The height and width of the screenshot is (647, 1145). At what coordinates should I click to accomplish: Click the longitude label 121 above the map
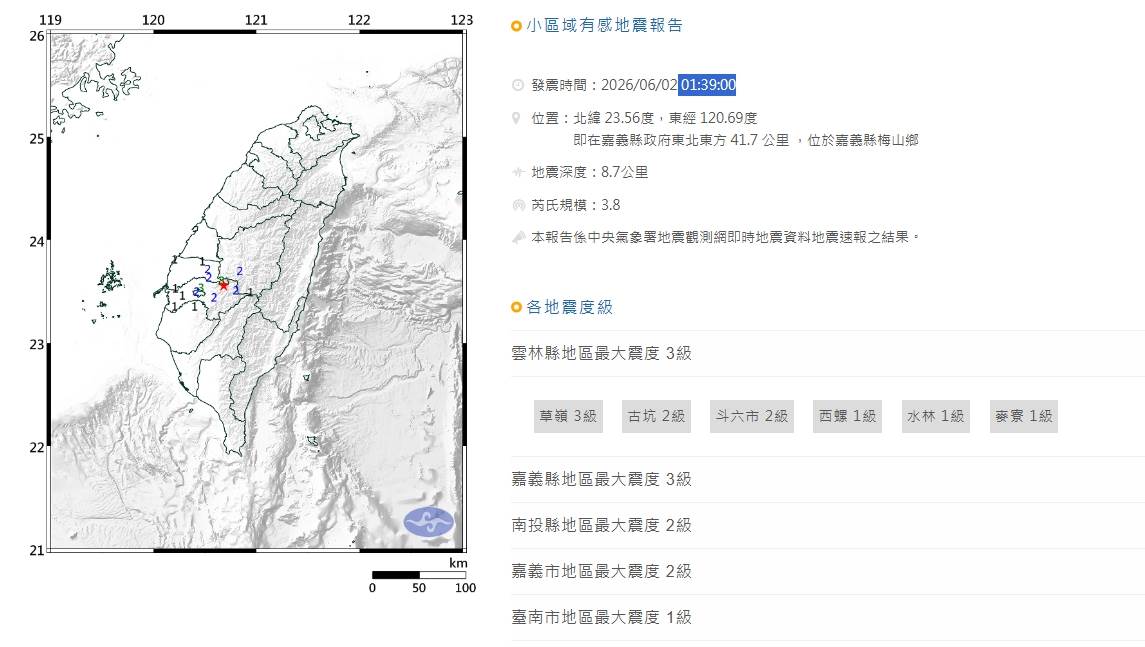coord(256,20)
